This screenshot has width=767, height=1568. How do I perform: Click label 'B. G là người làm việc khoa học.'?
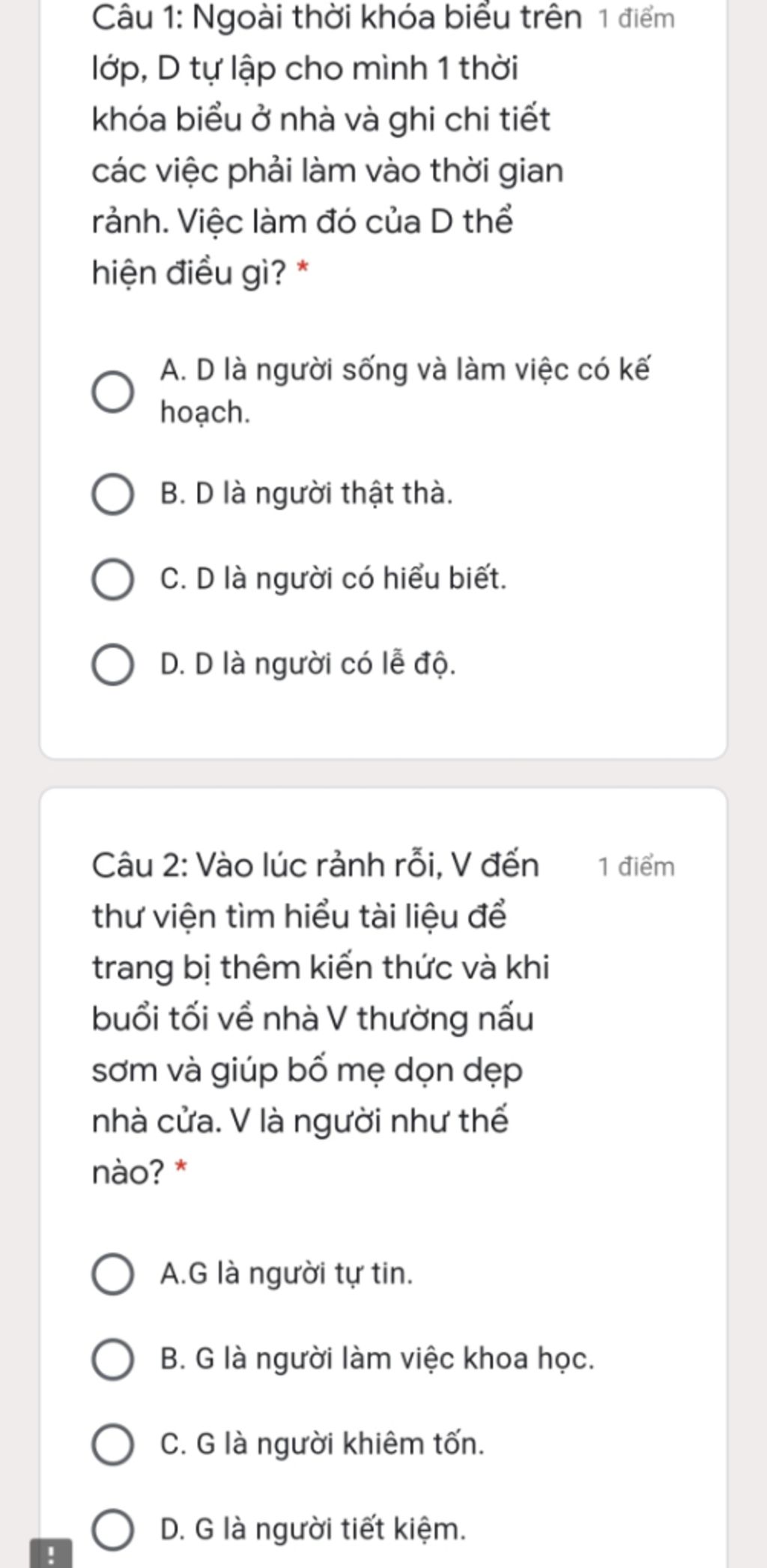pyautogui.click(x=377, y=1358)
